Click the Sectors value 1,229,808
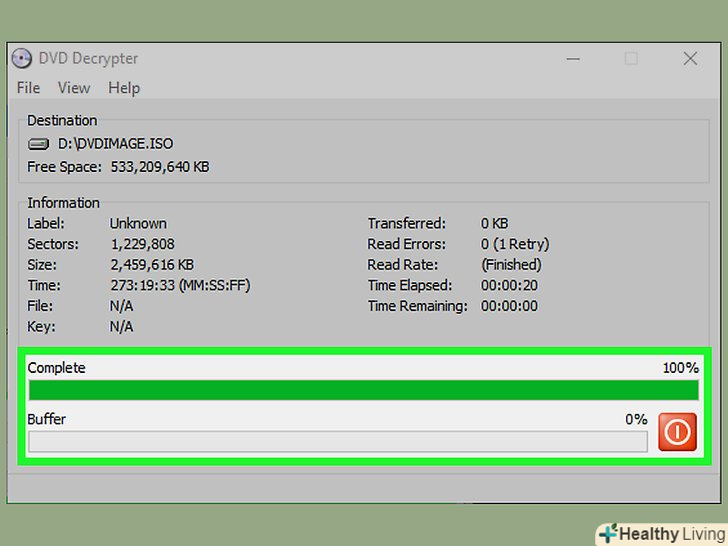Screen dimensions: 728x546 click(x=143, y=244)
